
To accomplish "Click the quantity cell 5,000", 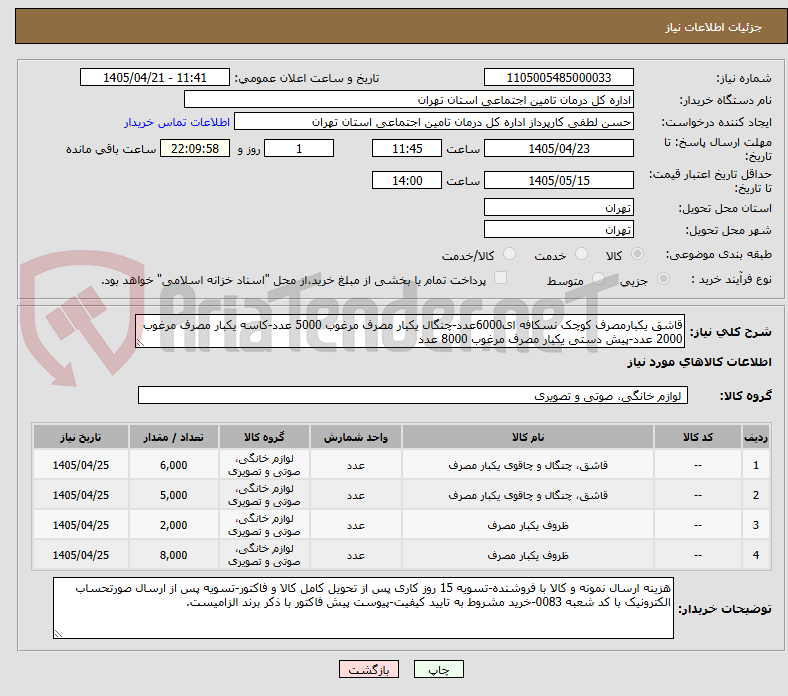I will [173, 495].
